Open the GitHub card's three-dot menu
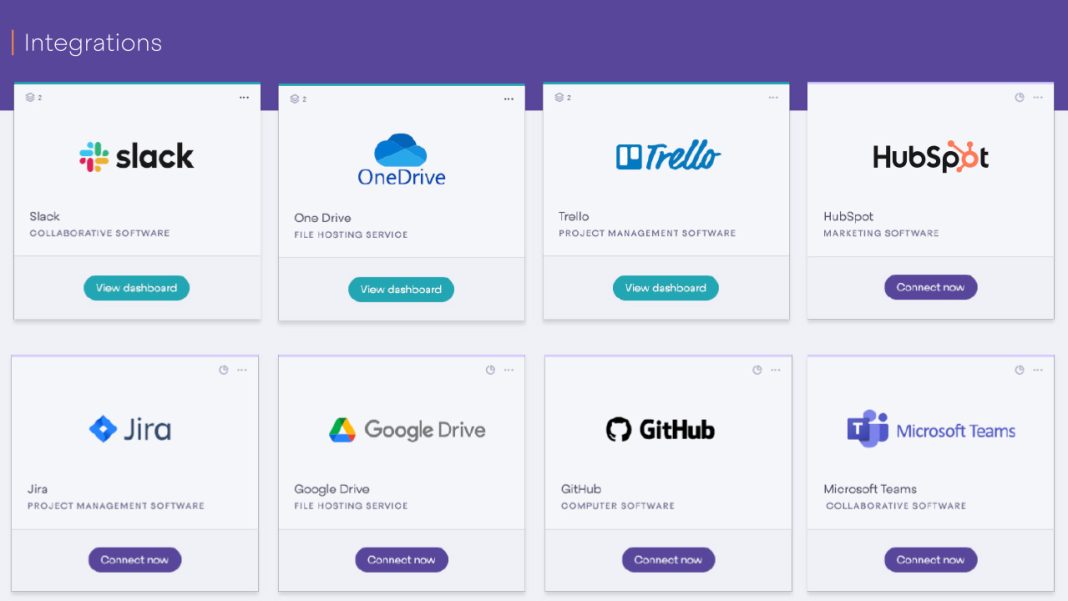The image size is (1068, 601). coord(775,370)
